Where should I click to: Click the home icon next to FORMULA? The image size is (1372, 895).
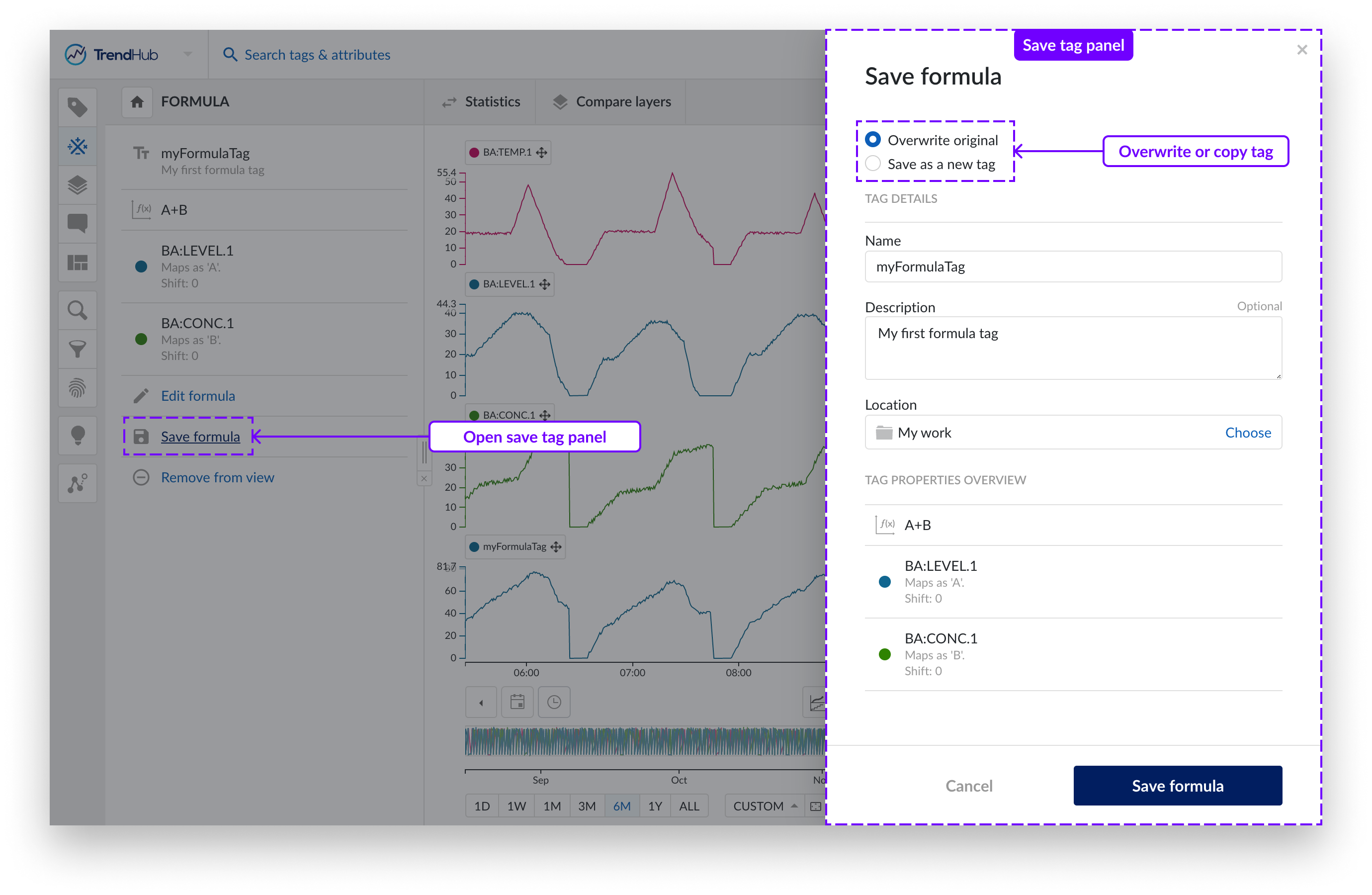tap(137, 102)
